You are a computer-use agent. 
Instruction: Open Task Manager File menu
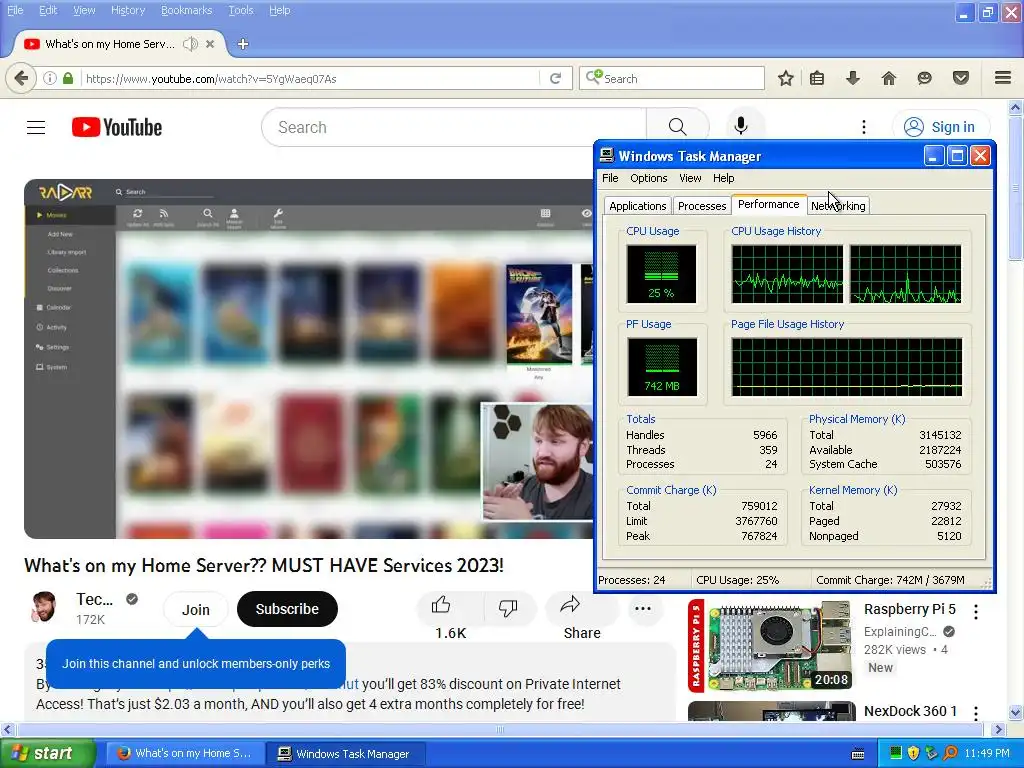pyautogui.click(x=610, y=178)
